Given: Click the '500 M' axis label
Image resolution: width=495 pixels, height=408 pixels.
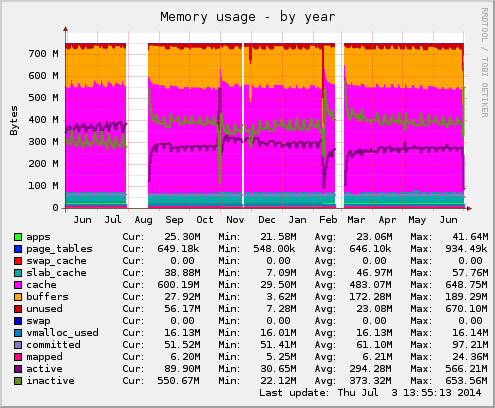Looking at the screenshot, I should pyautogui.click(x=43, y=98).
